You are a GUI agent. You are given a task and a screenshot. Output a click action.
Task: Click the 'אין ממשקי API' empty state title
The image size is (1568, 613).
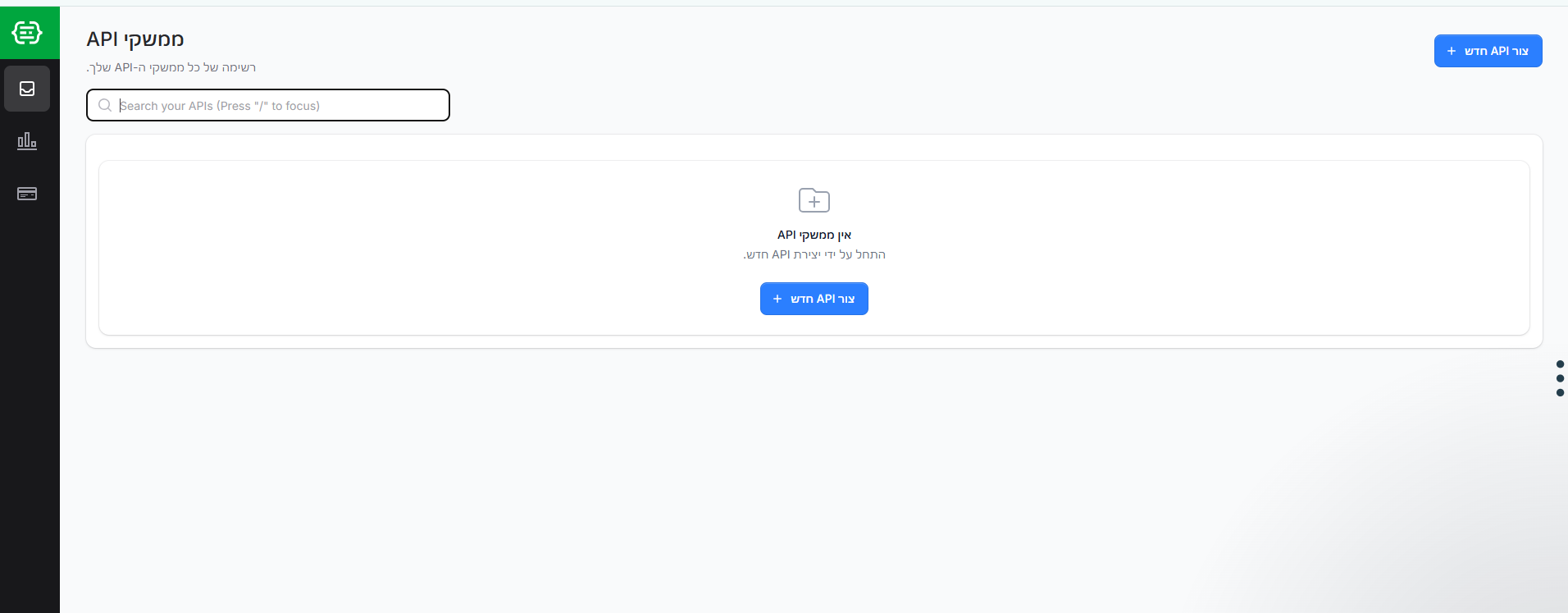(x=814, y=235)
